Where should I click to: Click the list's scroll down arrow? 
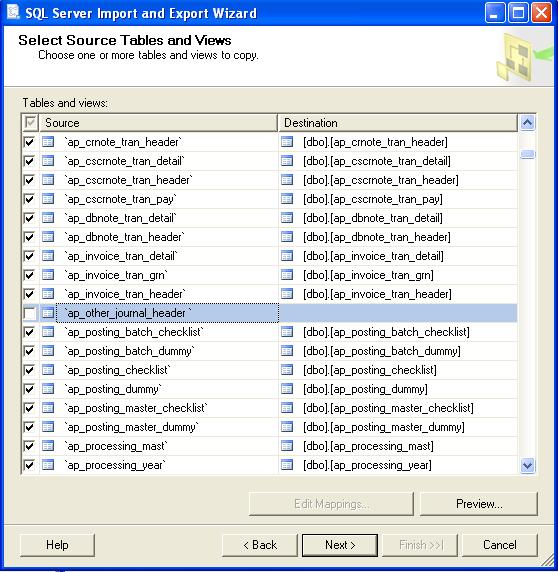tap(527, 465)
